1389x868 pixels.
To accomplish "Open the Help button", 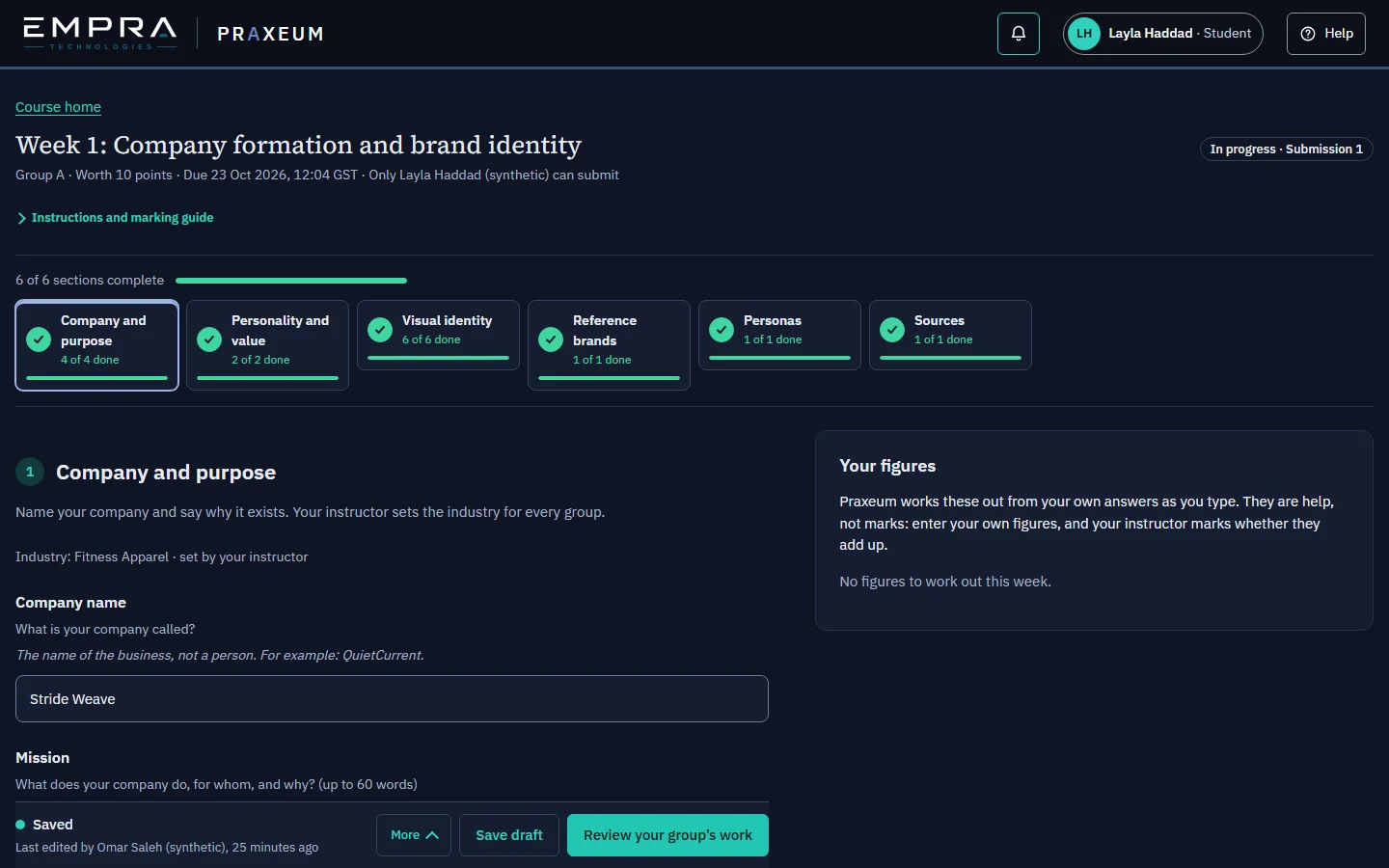I will pyautogui.click(x=1326, y=34).
